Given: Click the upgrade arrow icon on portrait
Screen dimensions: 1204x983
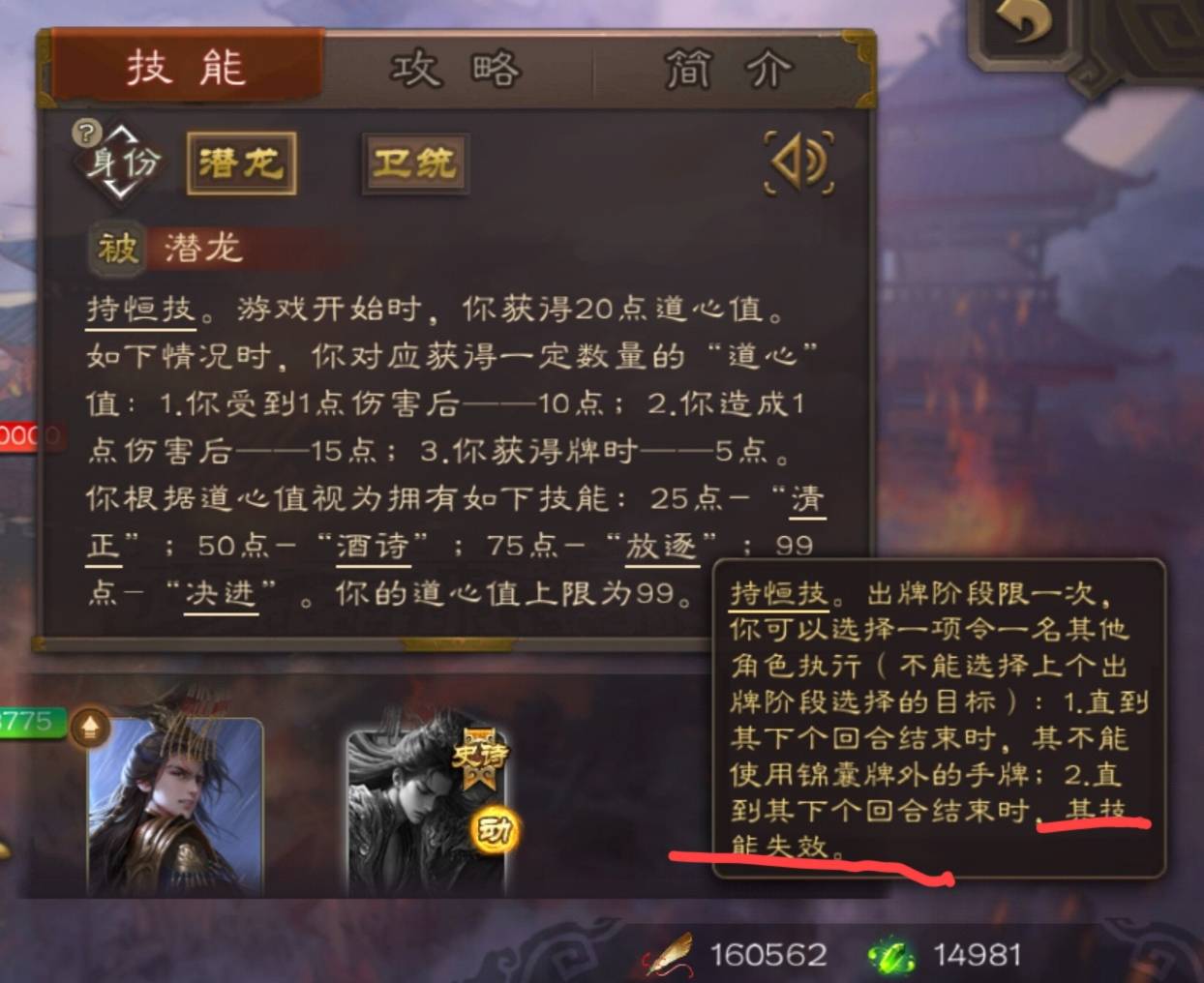Looking at the screenshot, I should click(x=90, y=727).
